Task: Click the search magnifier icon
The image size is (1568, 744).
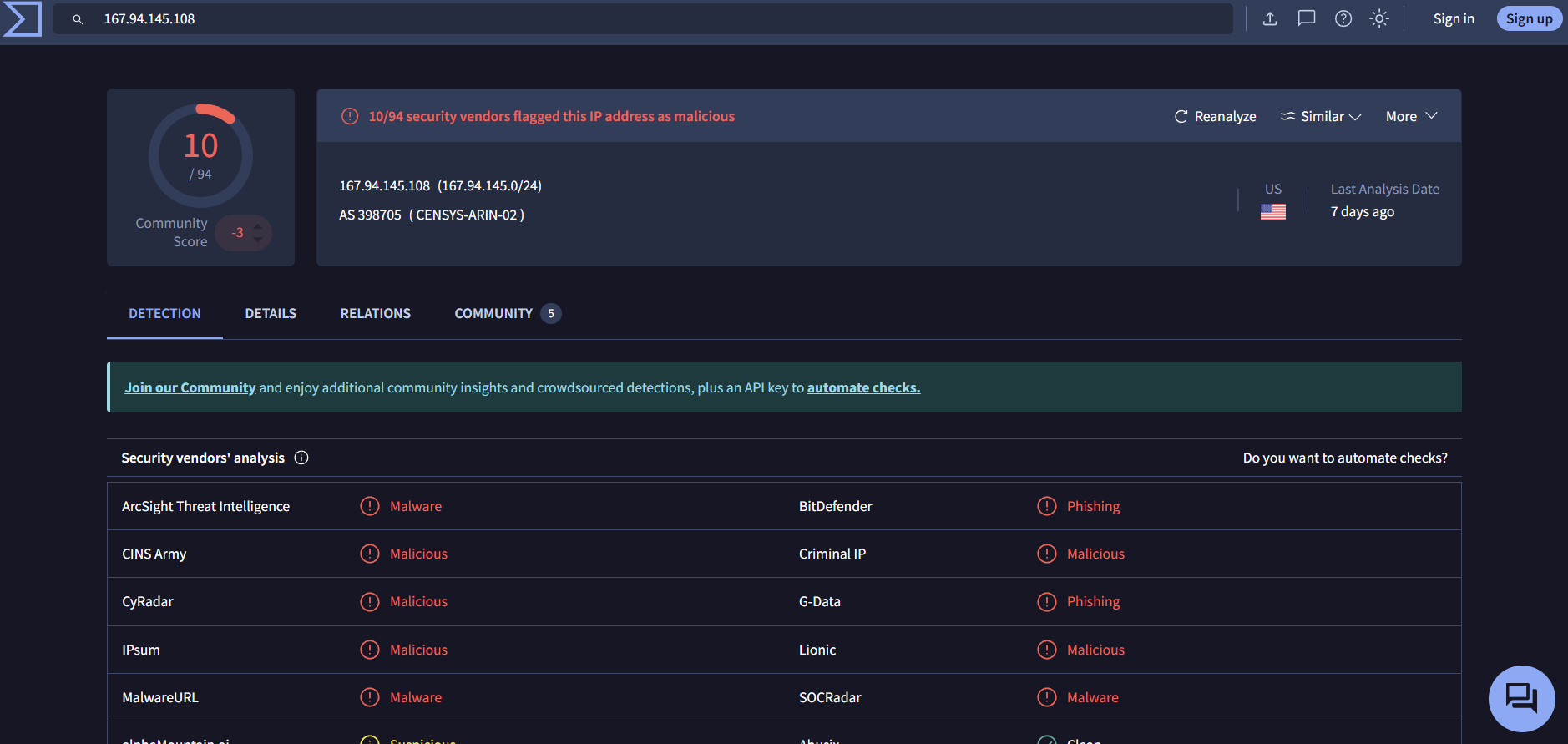Action: [x=78, y=19]
